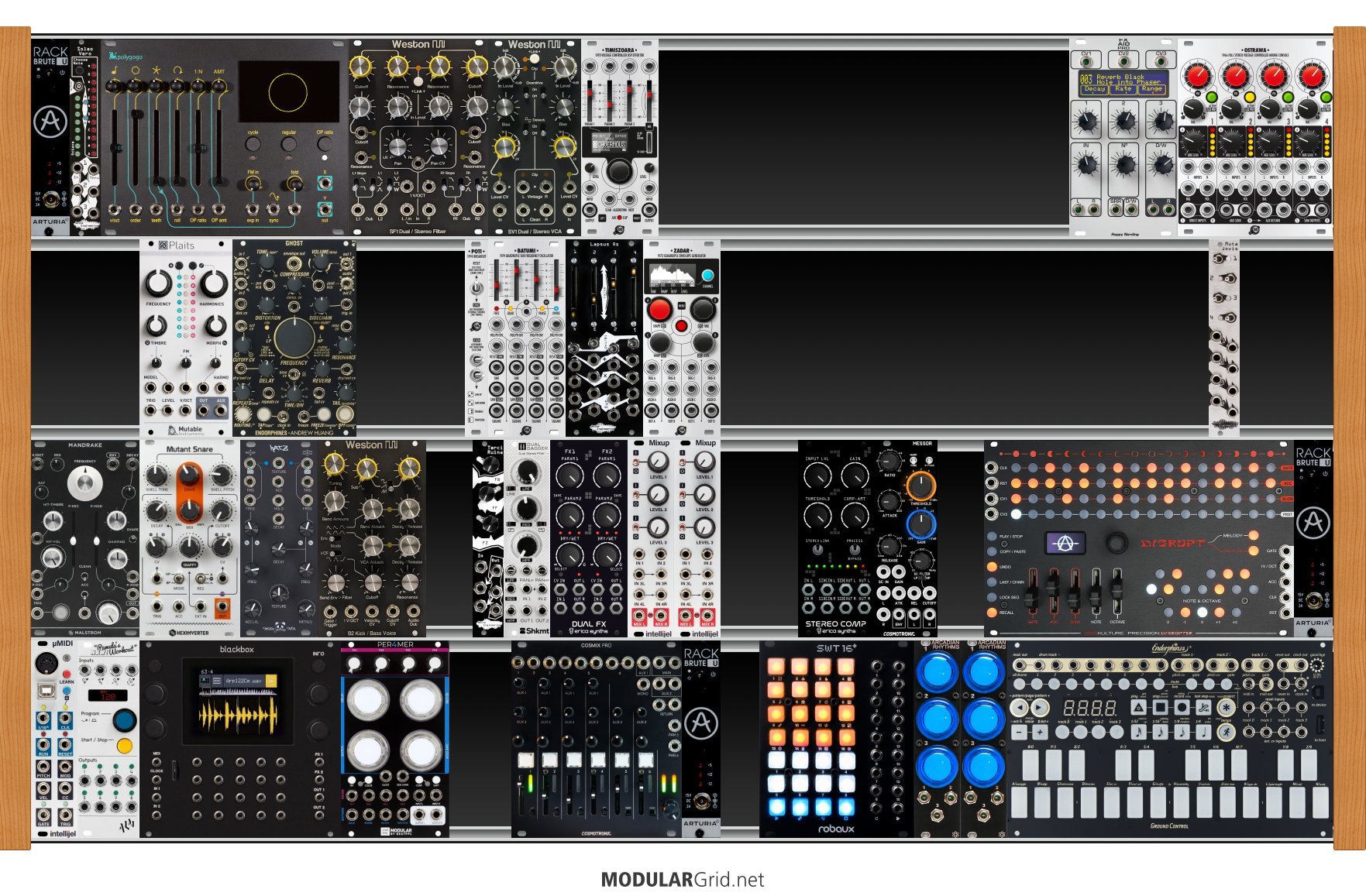Click the pattern next arrow on Ground Control
This screenshot has height=896, width=1366.
[x=1039, y=707]
